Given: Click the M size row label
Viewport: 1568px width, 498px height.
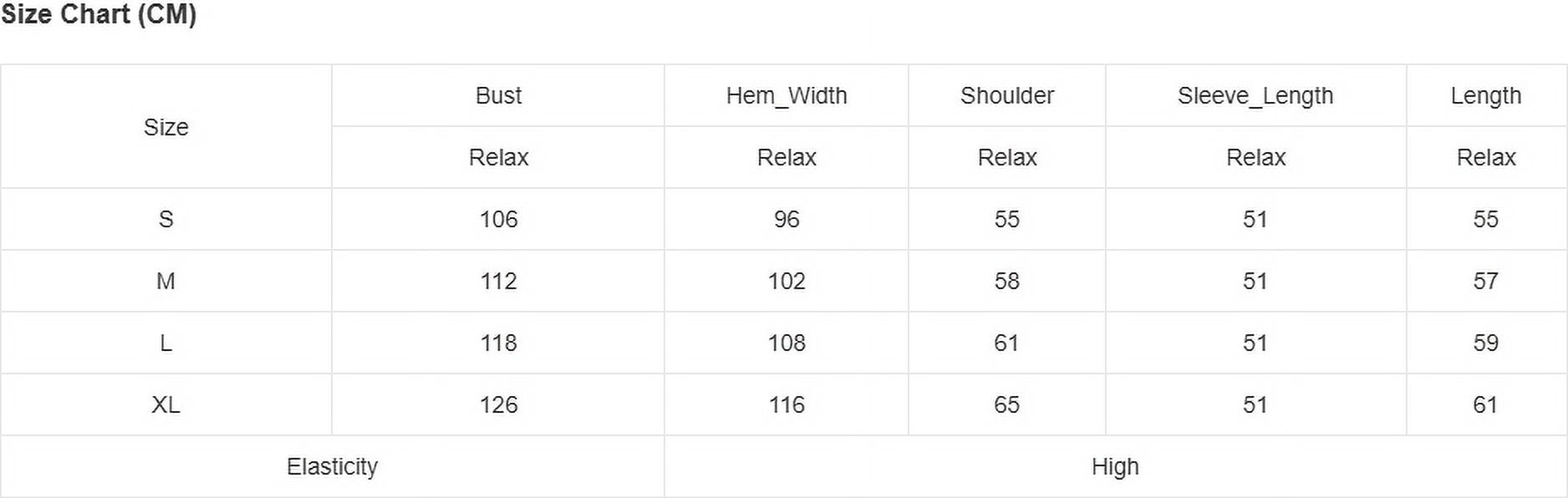Looking at the screenshot, I should [165, 281].
